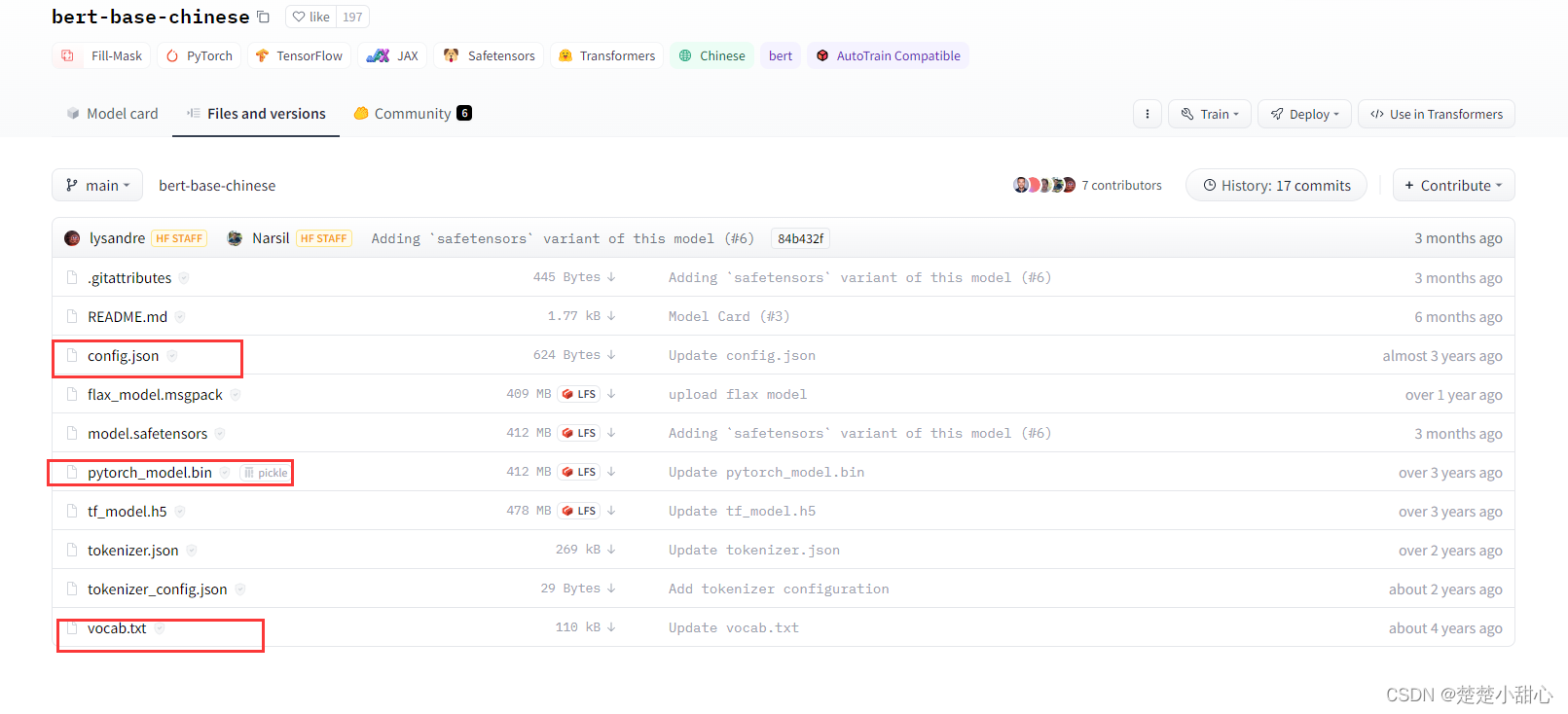This screenshot has width=1568, height=714.
Task: Download flax_model.msgpack with the arrow icon
Action: click(611, 394)
